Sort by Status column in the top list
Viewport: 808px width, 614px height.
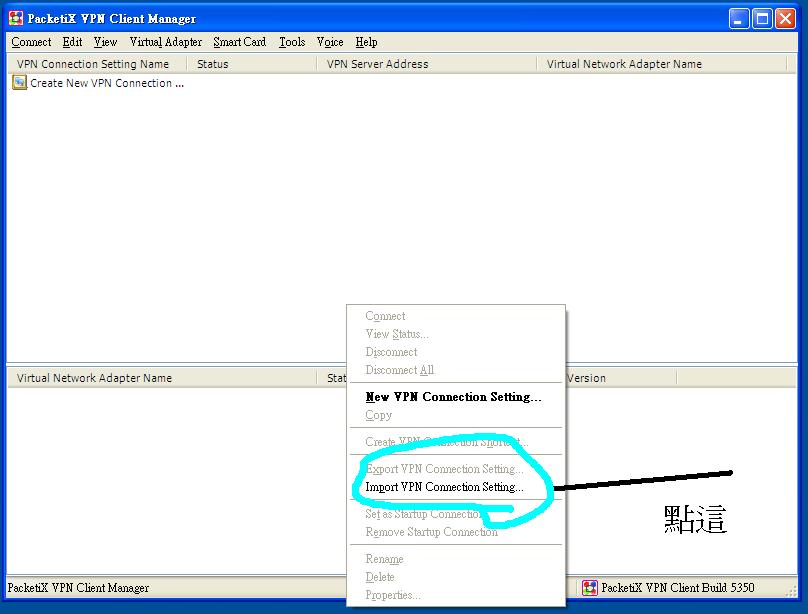pos(251,64)
